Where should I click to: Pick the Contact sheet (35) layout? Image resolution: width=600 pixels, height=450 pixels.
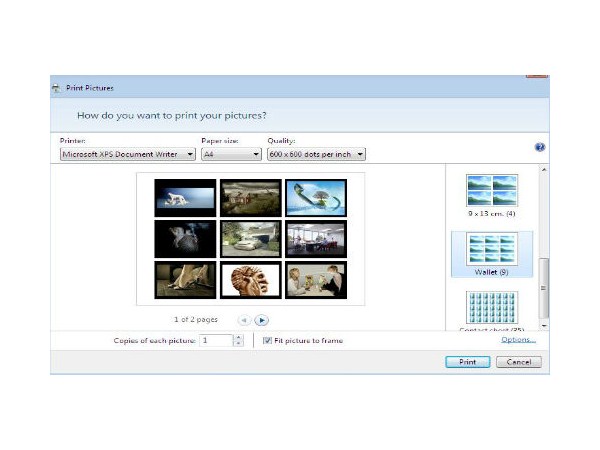[492, 310]
